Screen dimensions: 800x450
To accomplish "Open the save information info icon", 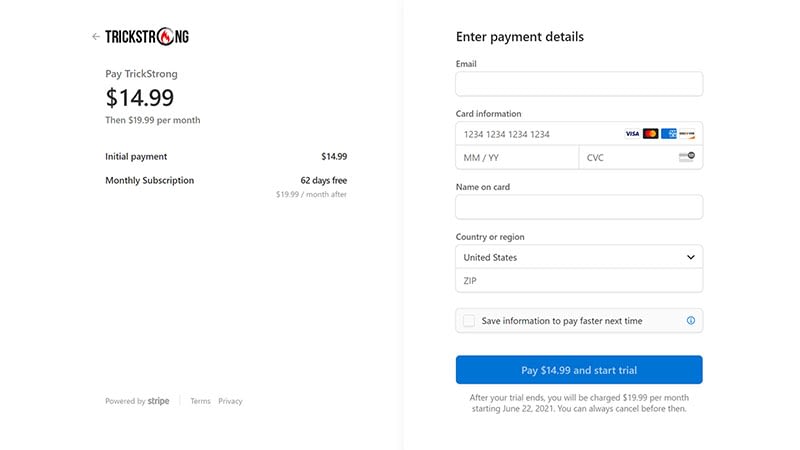I will pos(691,320).
